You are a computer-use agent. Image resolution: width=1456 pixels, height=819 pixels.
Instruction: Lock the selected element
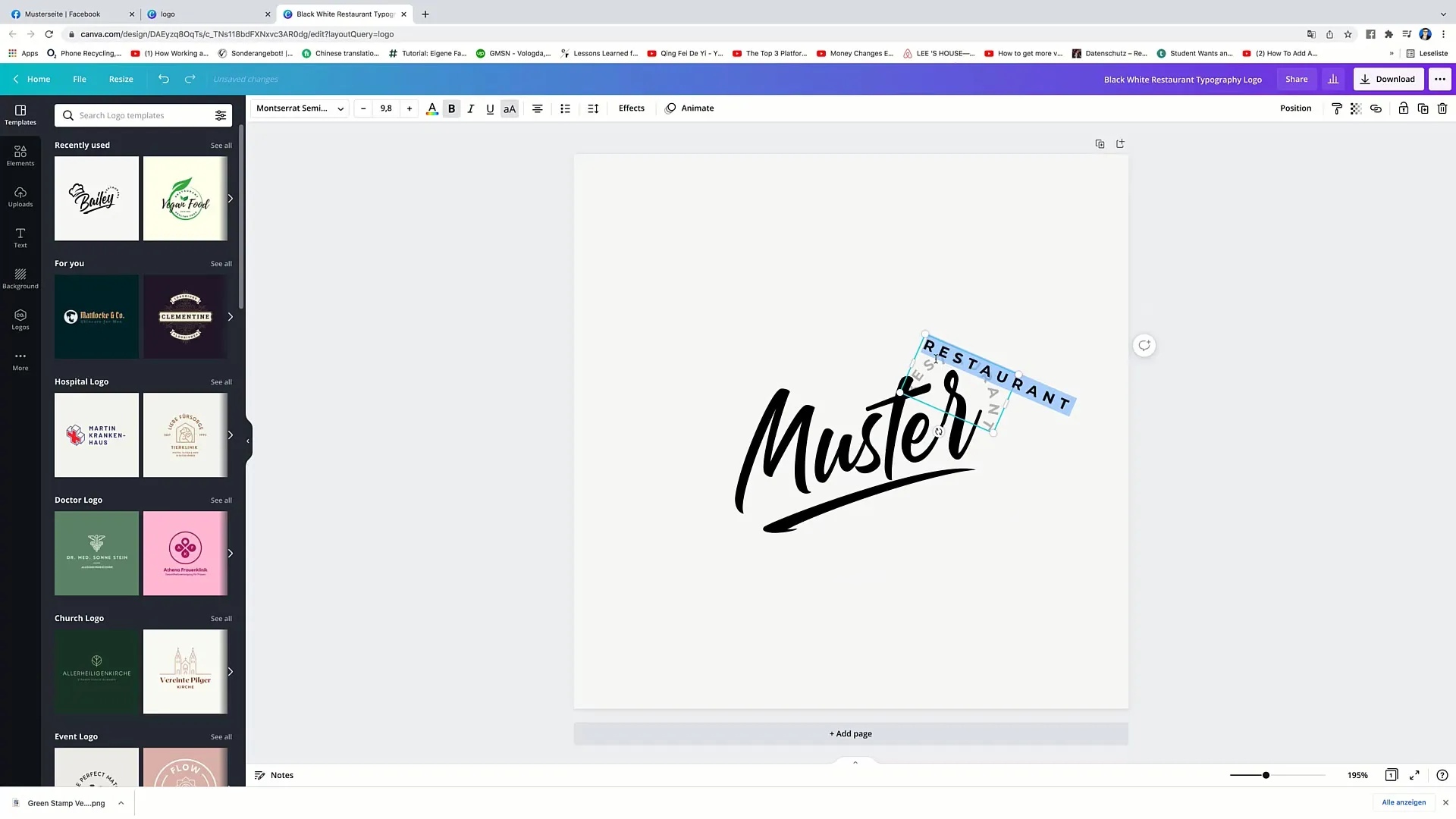coord(1404,108)
